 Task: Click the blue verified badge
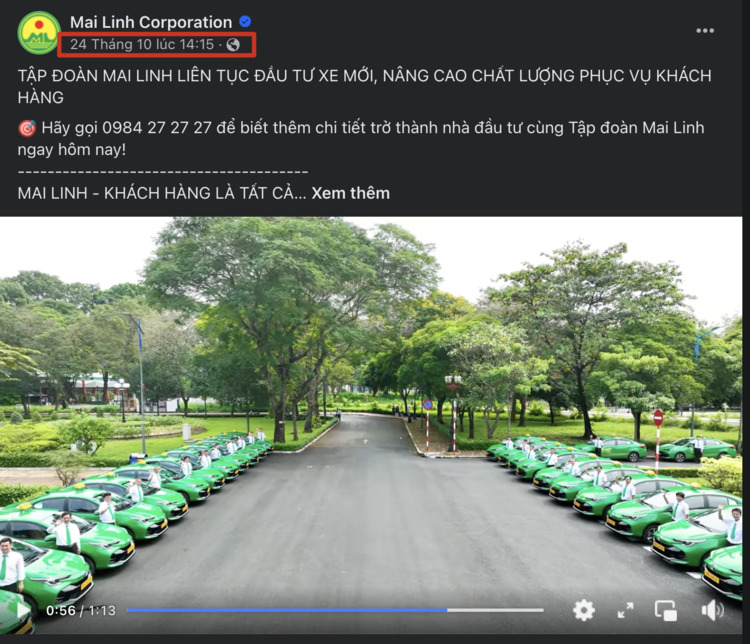click(x=245, y=22)
